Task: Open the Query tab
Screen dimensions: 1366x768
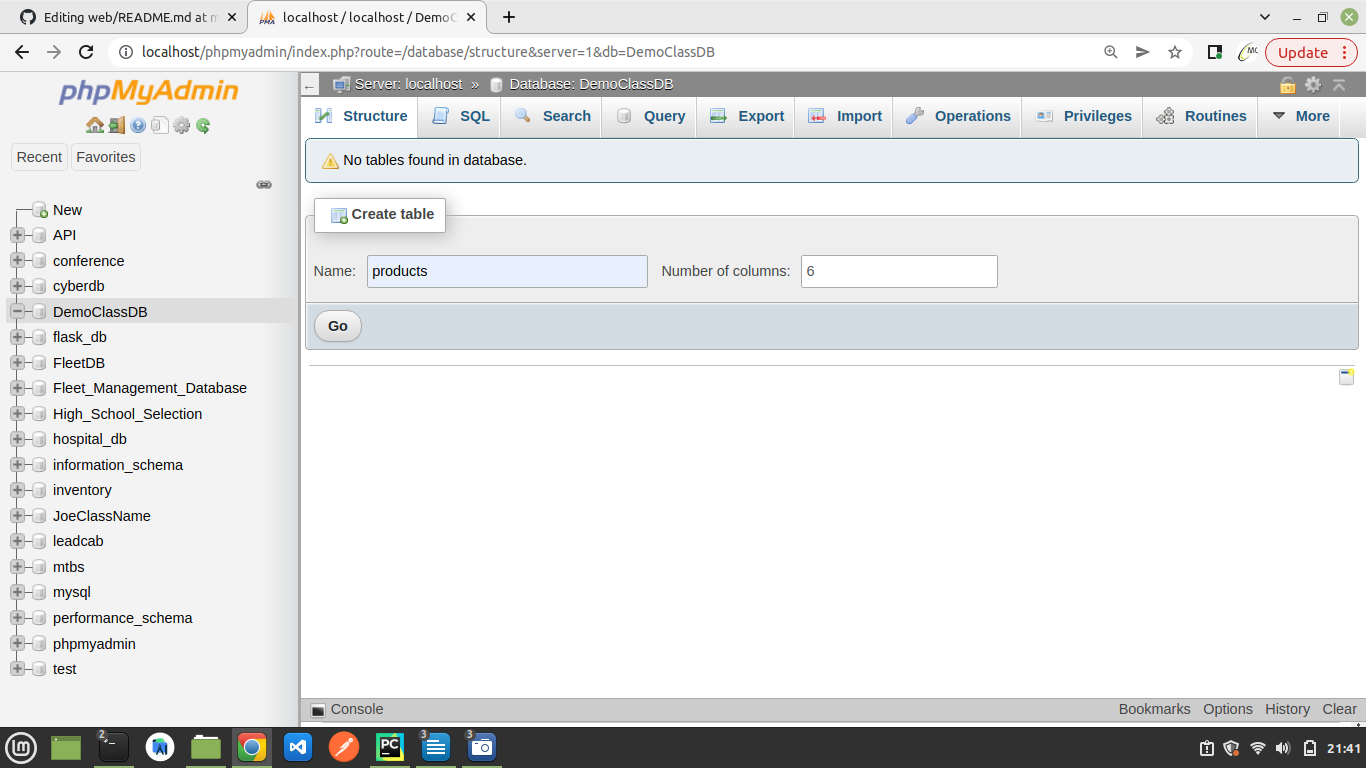Action: [x=650, y=116]
